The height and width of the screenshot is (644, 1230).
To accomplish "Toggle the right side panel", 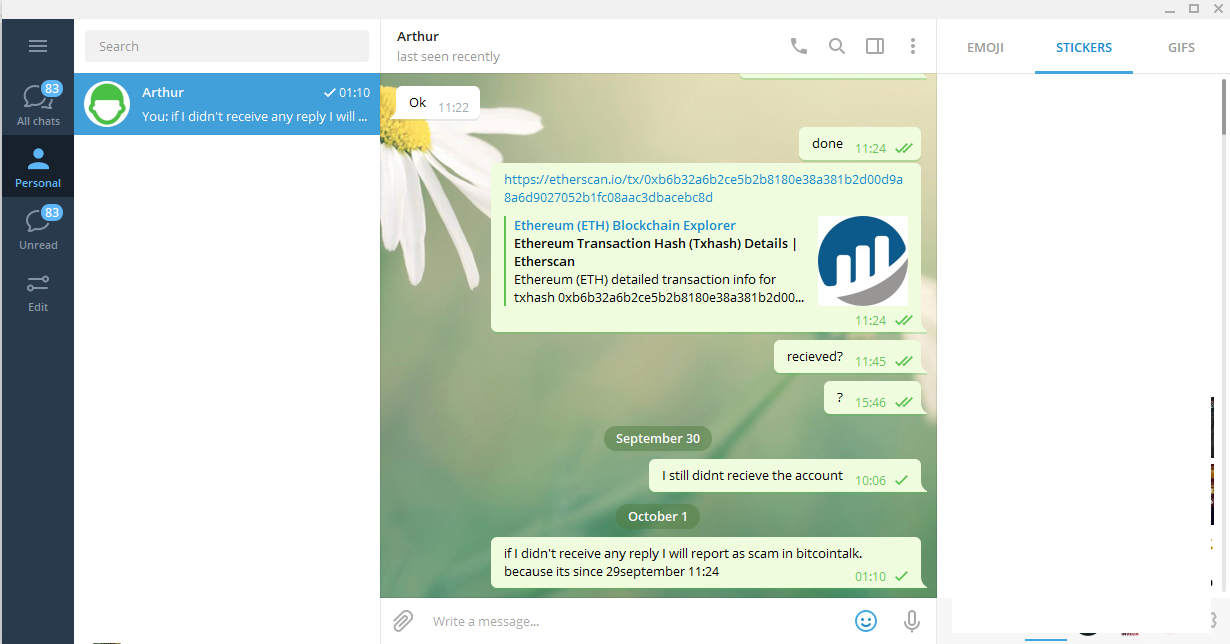I will [x=875, y=46].
